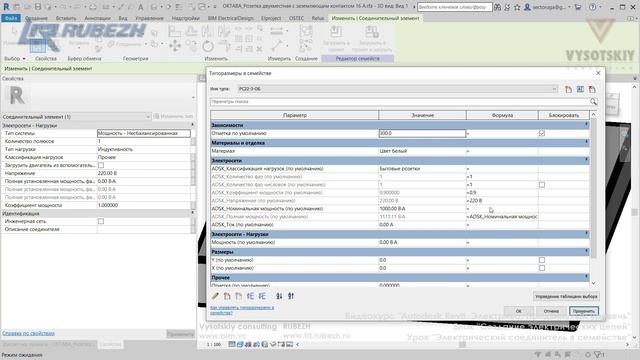The height and width of the screenshot is (360, 640).
Task: Click sort parameters descending icon
Action: [x=291, y=296]
